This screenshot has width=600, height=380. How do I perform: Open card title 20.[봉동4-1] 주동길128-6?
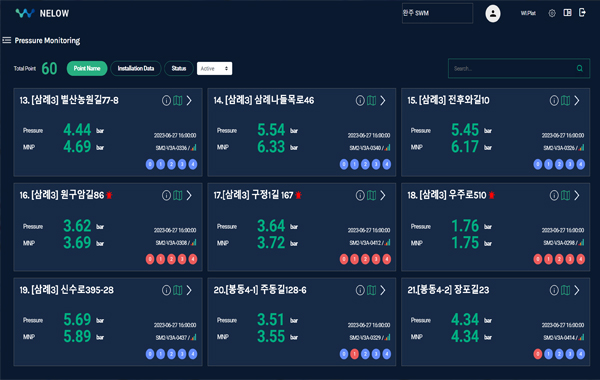[260, 290]
